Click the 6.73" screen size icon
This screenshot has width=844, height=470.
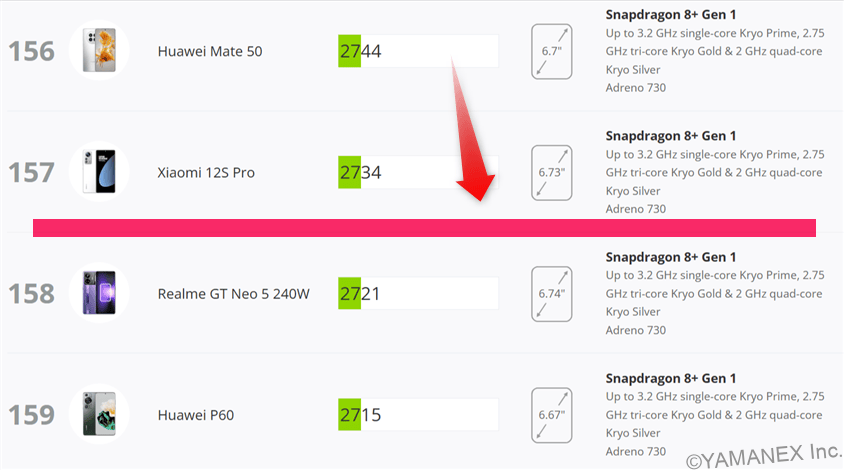(x=551, y=172)
